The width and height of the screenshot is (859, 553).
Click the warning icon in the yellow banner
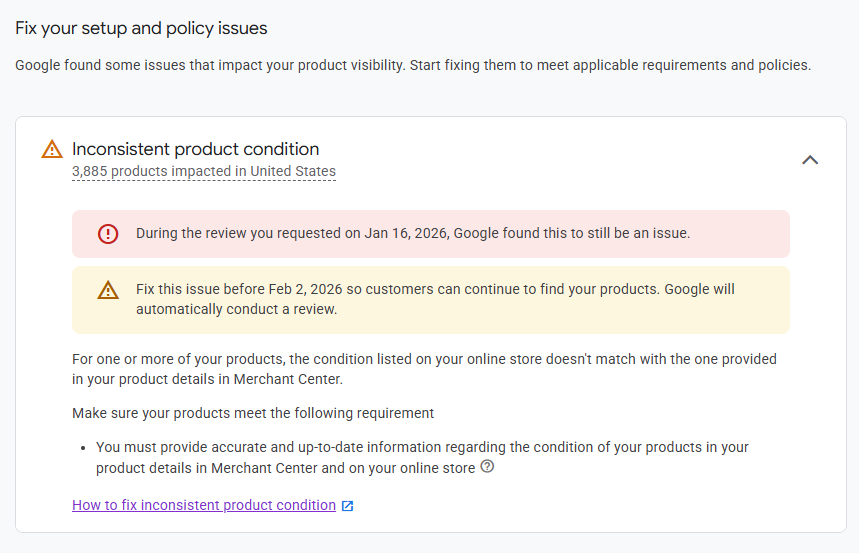(108, 291)
